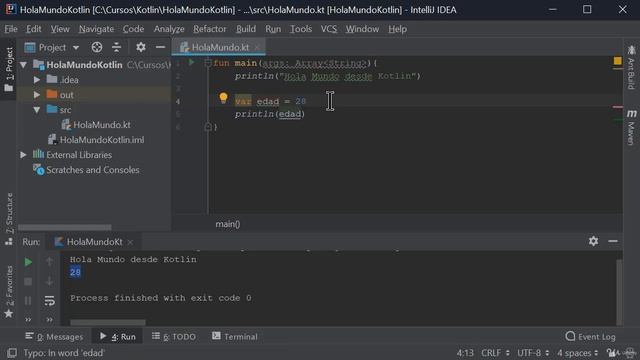Click the Run console horizontal scrollbar
This screenshot has width=640, height=360.
(108, 322)
